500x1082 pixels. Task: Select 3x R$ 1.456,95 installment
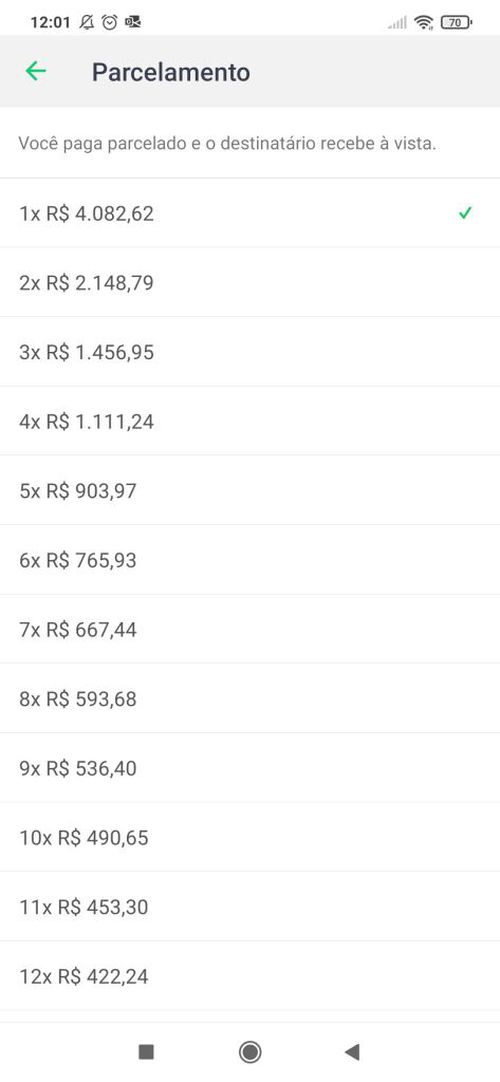[250, 352]
